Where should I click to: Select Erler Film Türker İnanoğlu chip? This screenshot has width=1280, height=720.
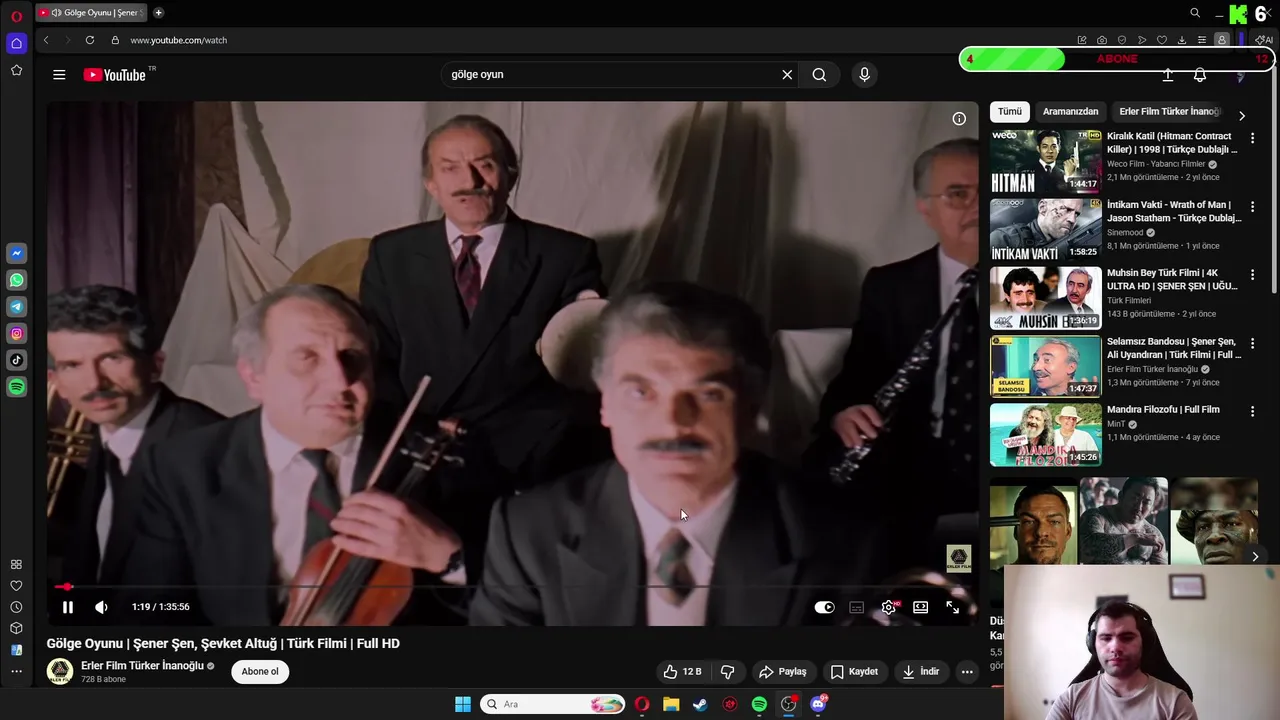pos(1169,112)
